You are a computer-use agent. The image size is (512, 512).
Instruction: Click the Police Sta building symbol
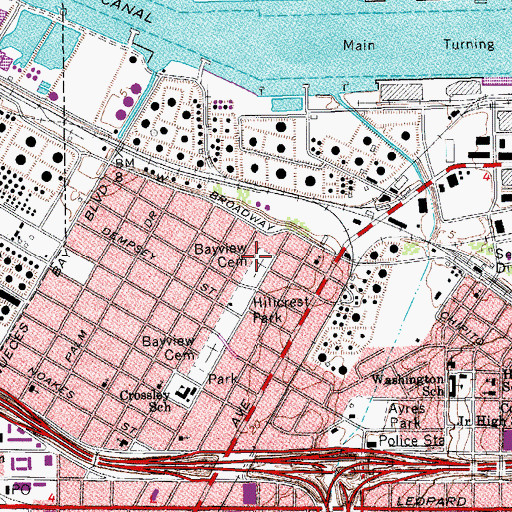[372, 444]
